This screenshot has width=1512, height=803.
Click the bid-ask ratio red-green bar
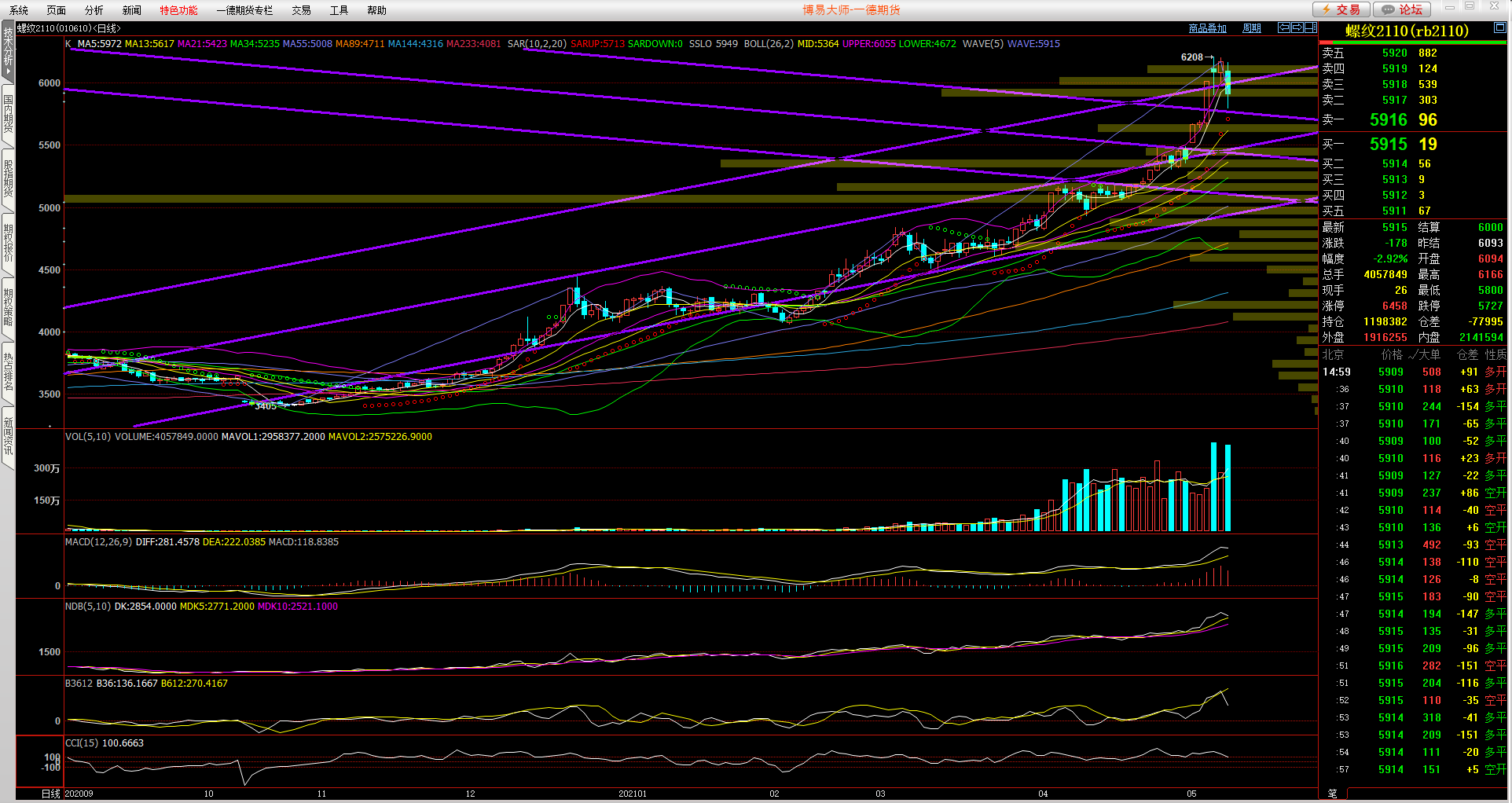(1413, 43)
